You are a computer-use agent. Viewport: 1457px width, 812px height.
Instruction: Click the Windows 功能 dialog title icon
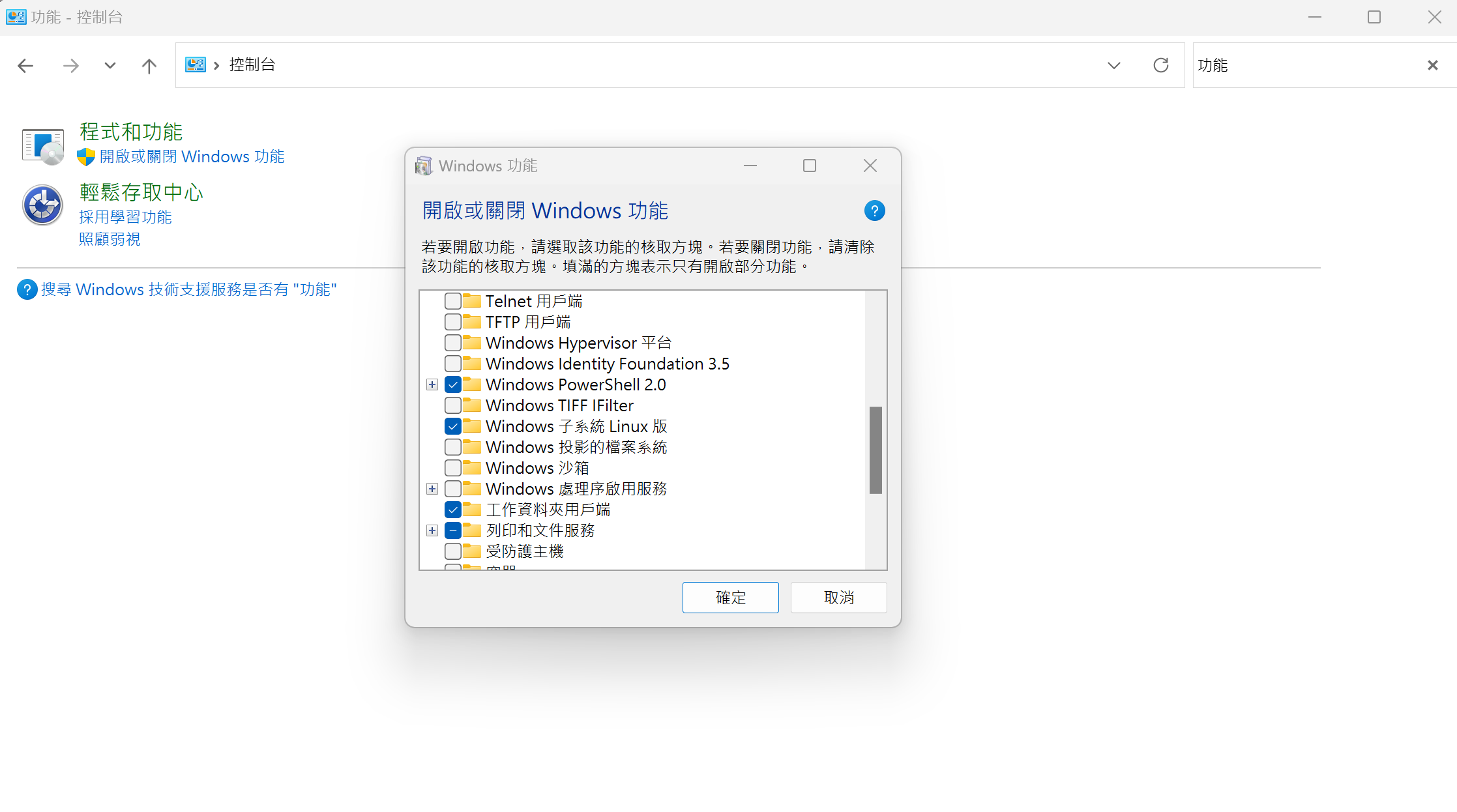point(423,166)
